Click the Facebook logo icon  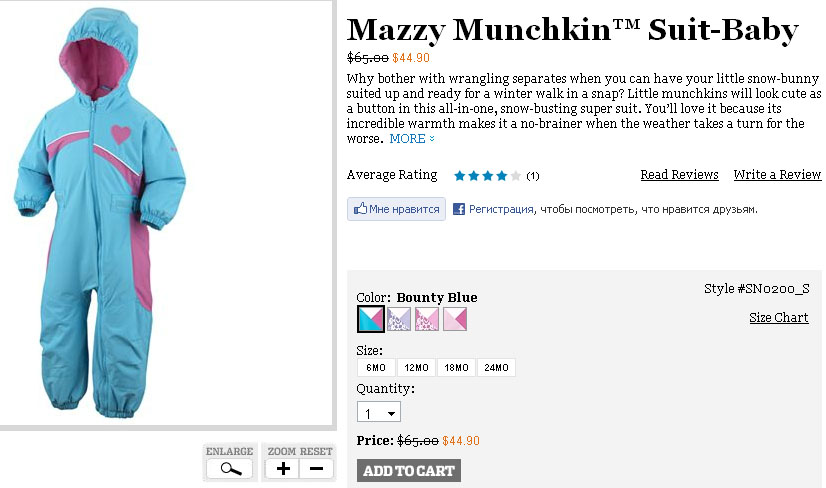tap(459, 209)
